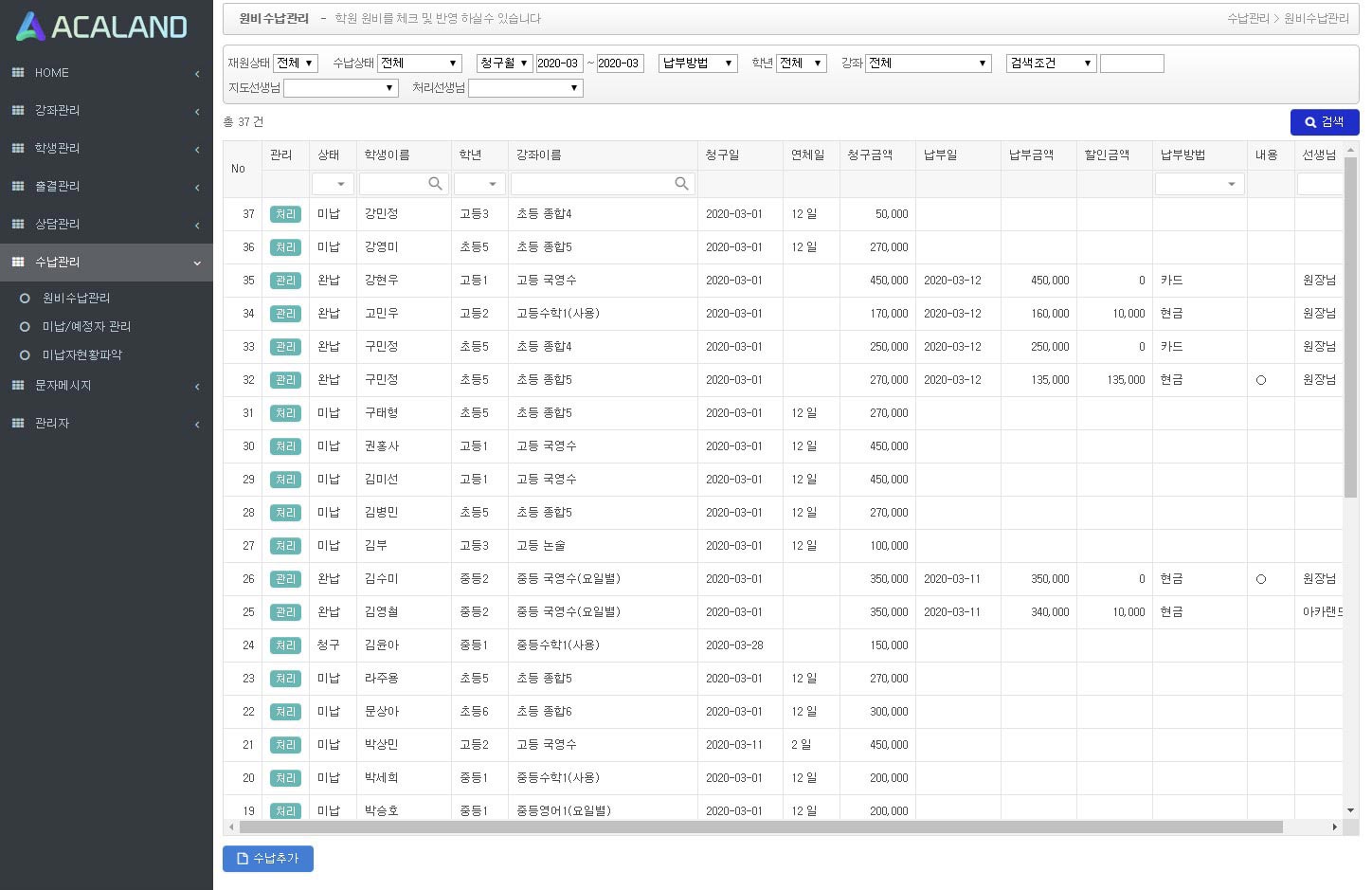The width and height of the screenshot is (1372, 890).
Task: Click the ACALAND logo
Action: coord(102,27)
